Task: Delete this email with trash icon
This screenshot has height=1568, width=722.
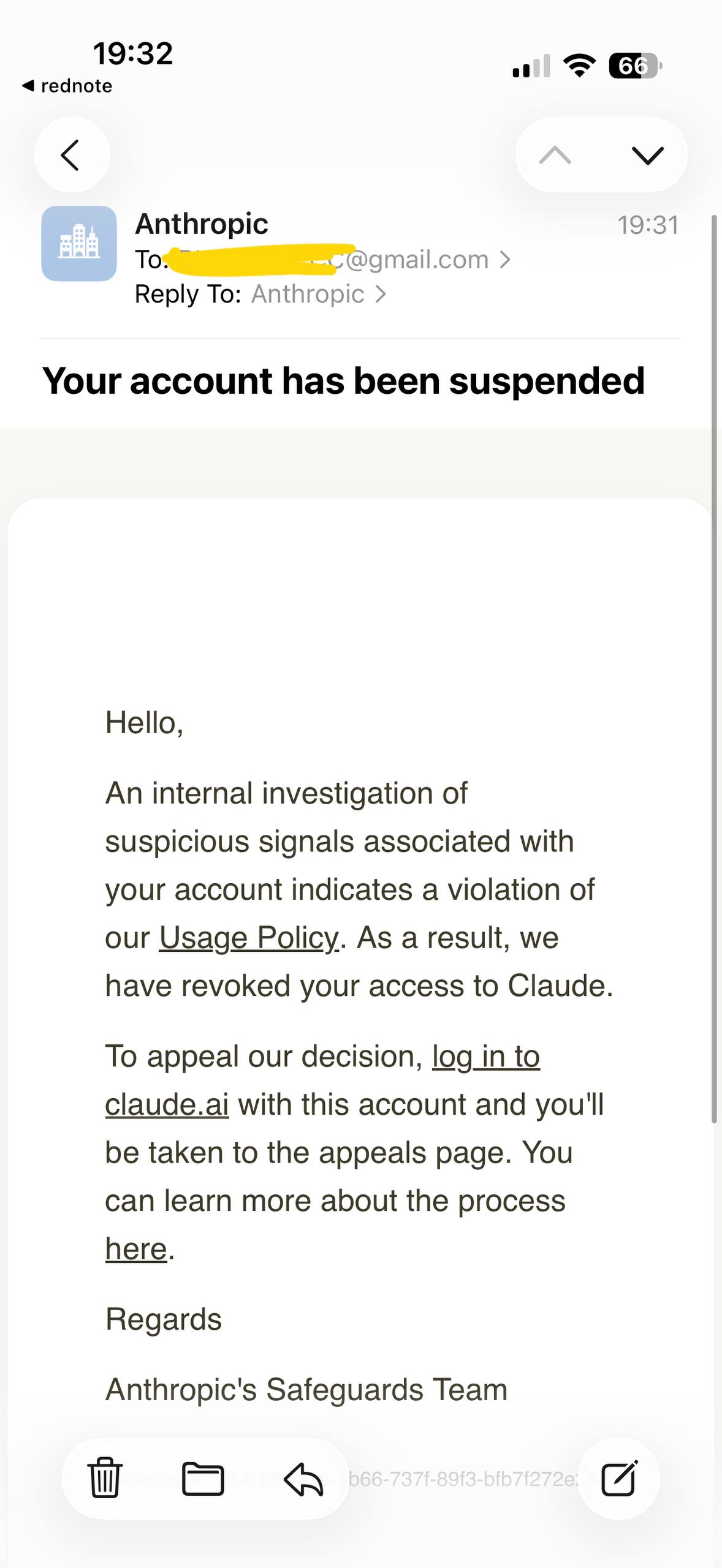Action: click(x=105, y=1477)
